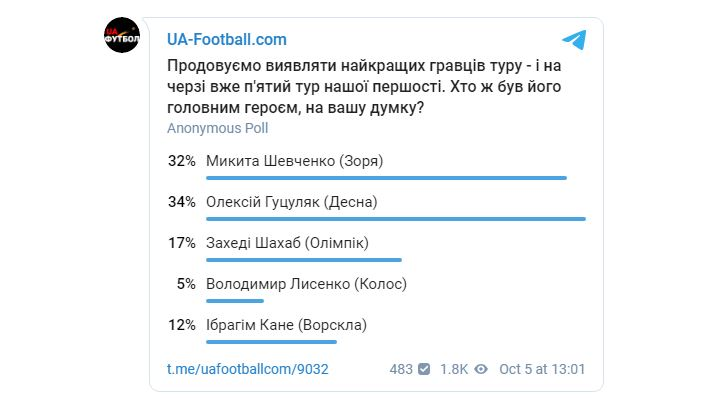
Task: Open the UA-Football.com channel link
Action: coord(227,39)
